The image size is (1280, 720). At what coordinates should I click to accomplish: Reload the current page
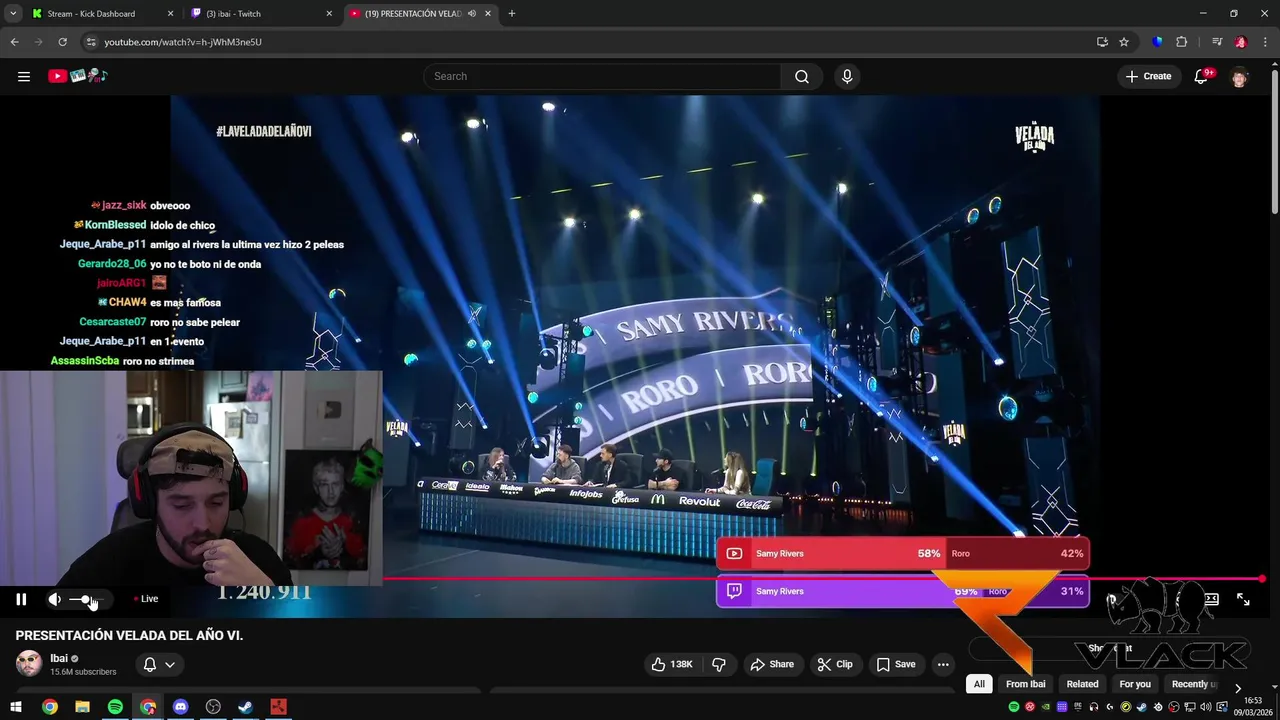[x=62, y=42]
